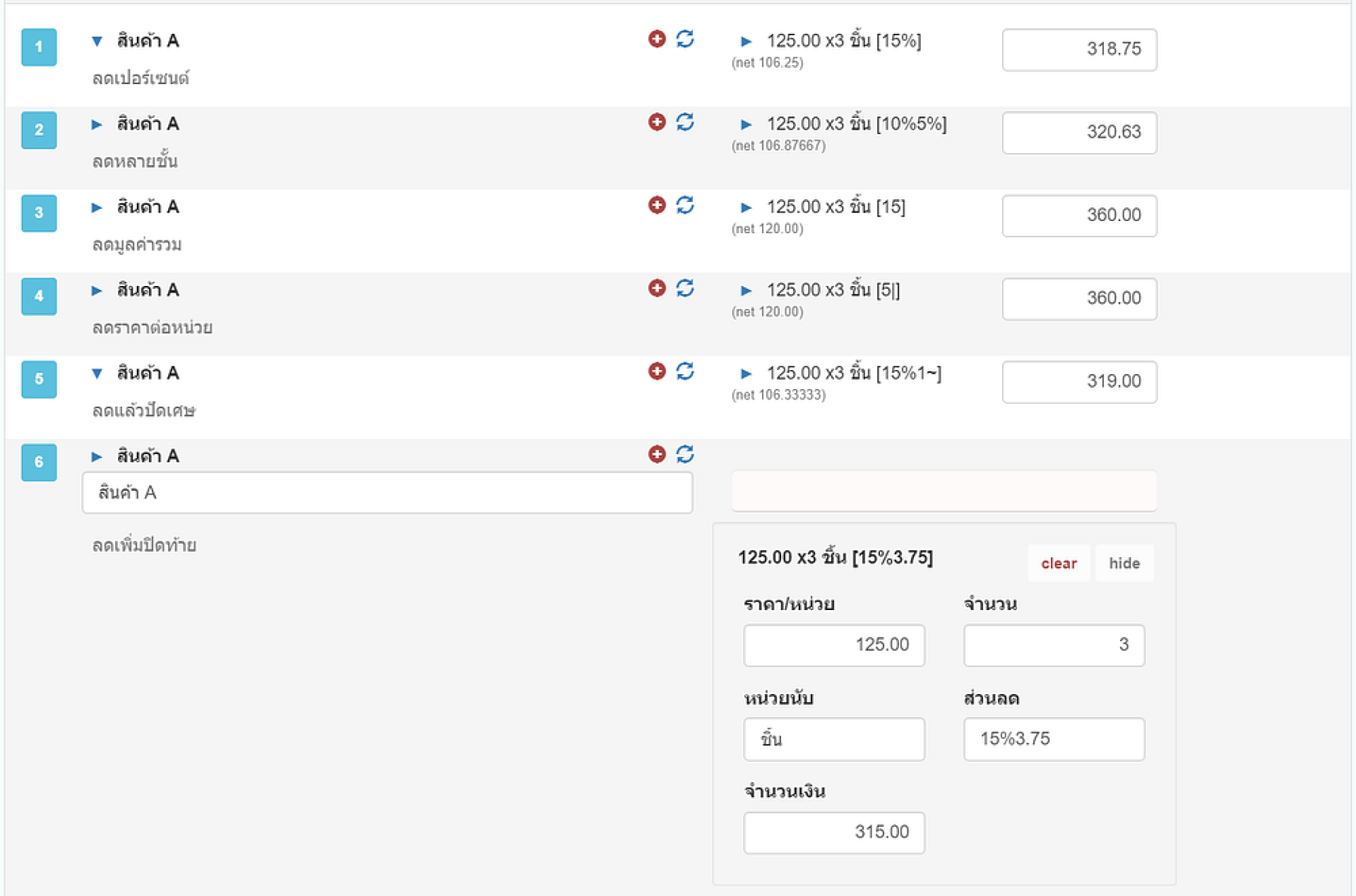Click the amount field showing 318.75
This screenshot has height=896, width=1356.
tap(1078, 49)
